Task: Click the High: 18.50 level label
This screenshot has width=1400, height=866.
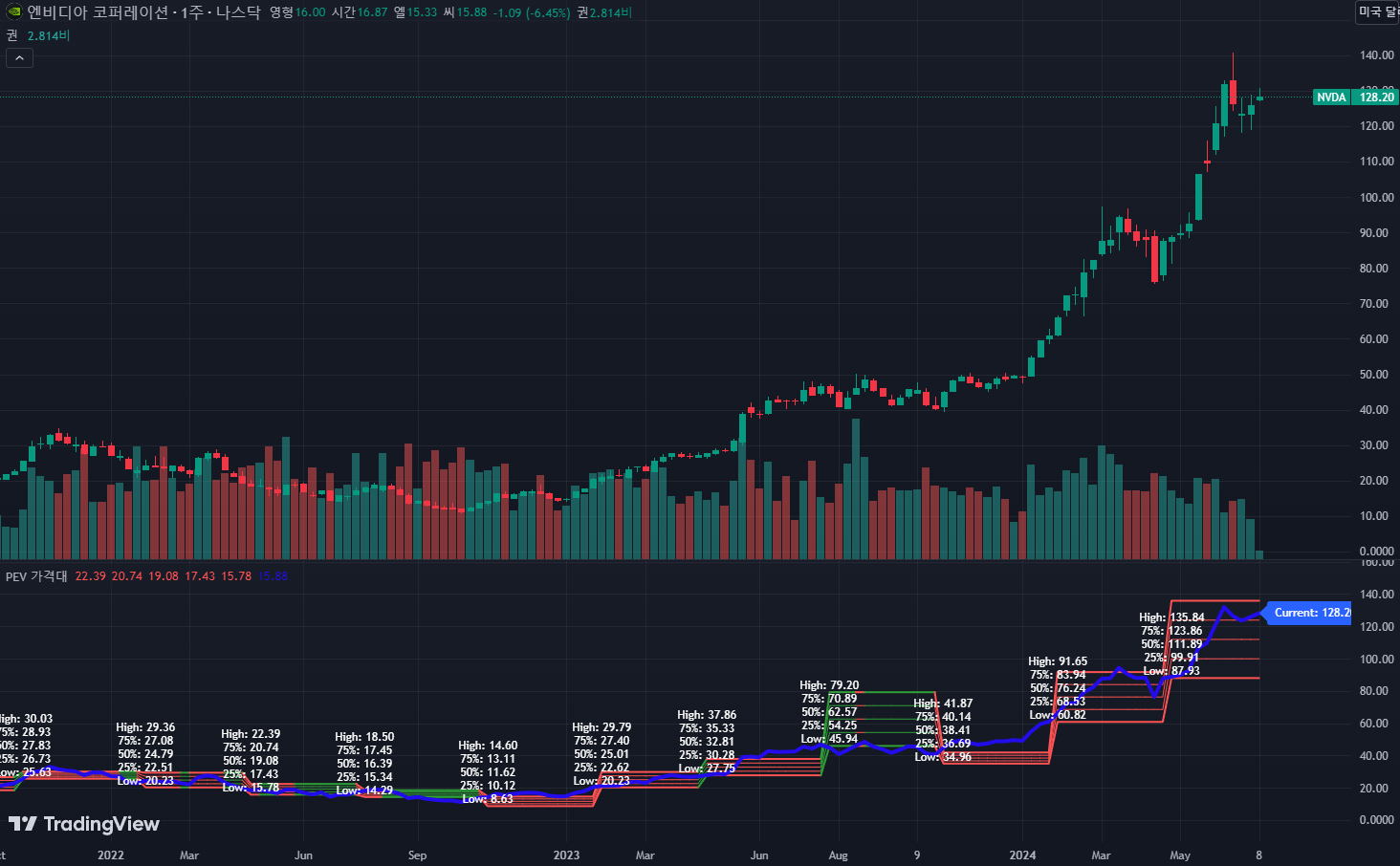Action: pos(364,737)
